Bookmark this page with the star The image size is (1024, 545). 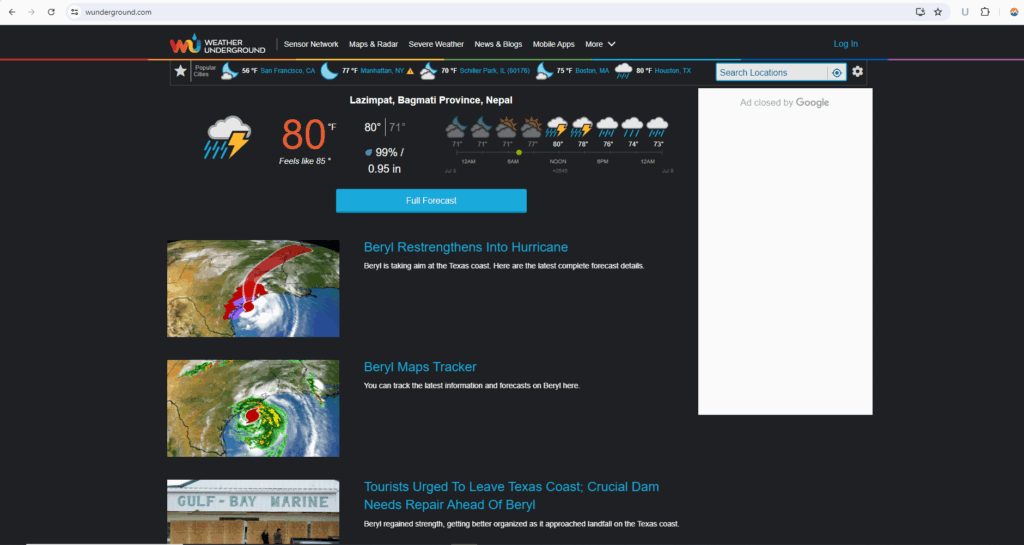point(938,12)
